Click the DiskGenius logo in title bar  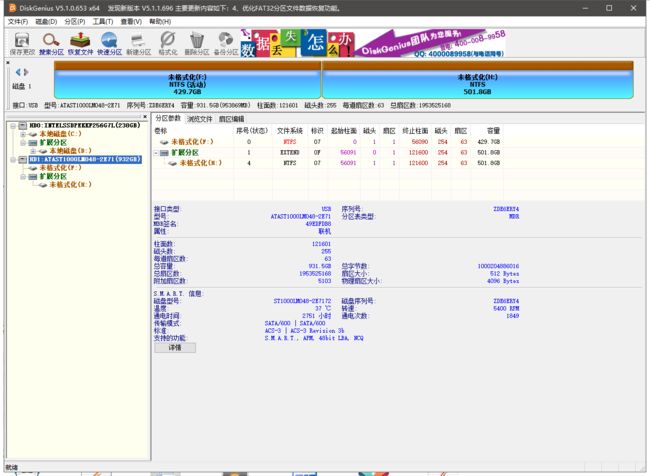(12, 8)
